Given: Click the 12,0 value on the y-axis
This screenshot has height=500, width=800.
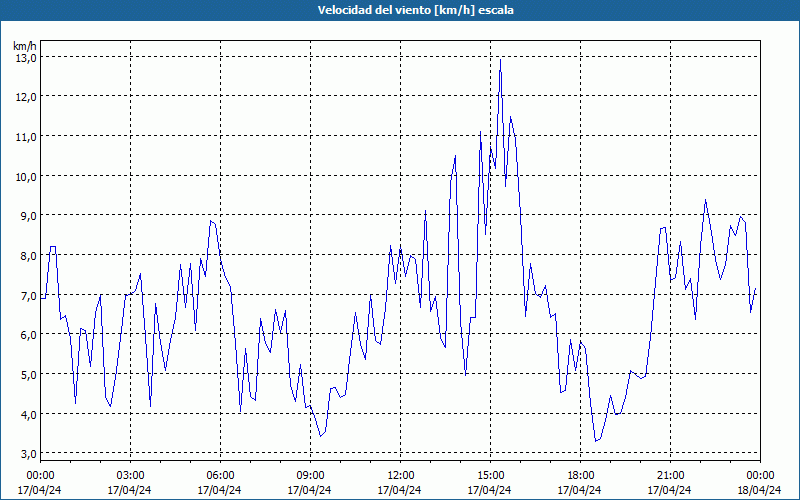Looking at the screenshot, I should point(25,97).
